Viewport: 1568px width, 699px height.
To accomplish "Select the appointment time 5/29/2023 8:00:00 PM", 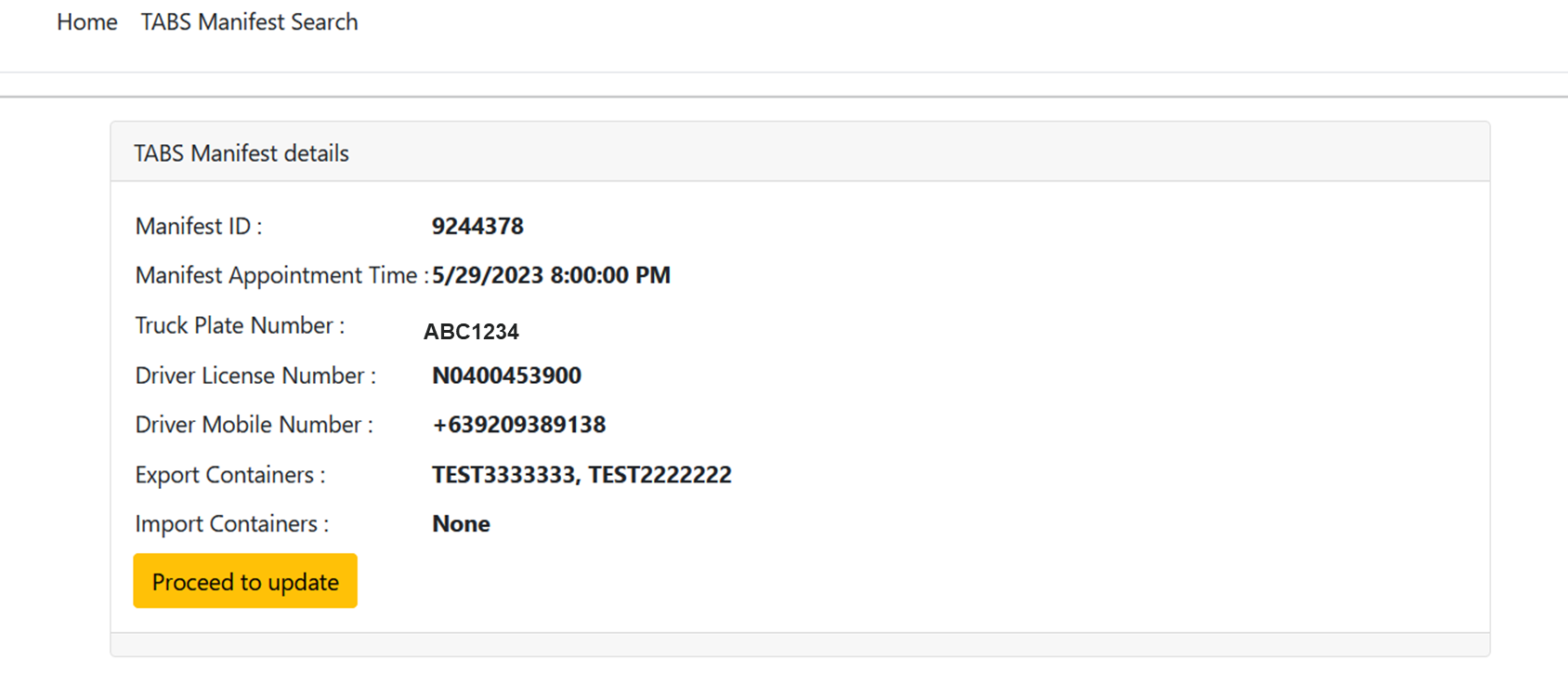I will pyautogui.click(x=551, y=276).
